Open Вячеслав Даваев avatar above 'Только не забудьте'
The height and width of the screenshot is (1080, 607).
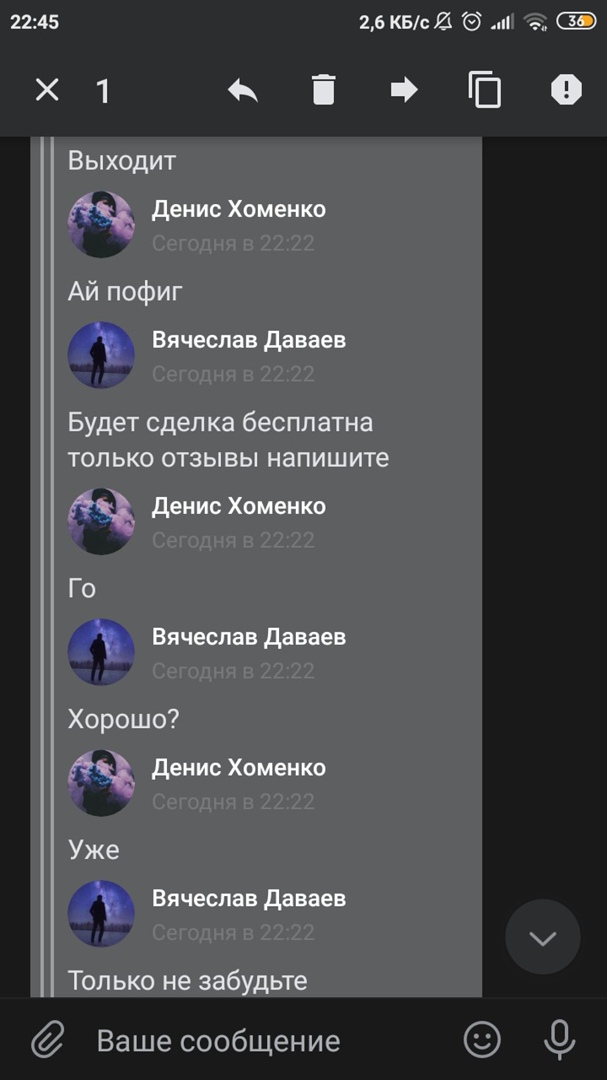pyautogui.click(x=101, y=914)
